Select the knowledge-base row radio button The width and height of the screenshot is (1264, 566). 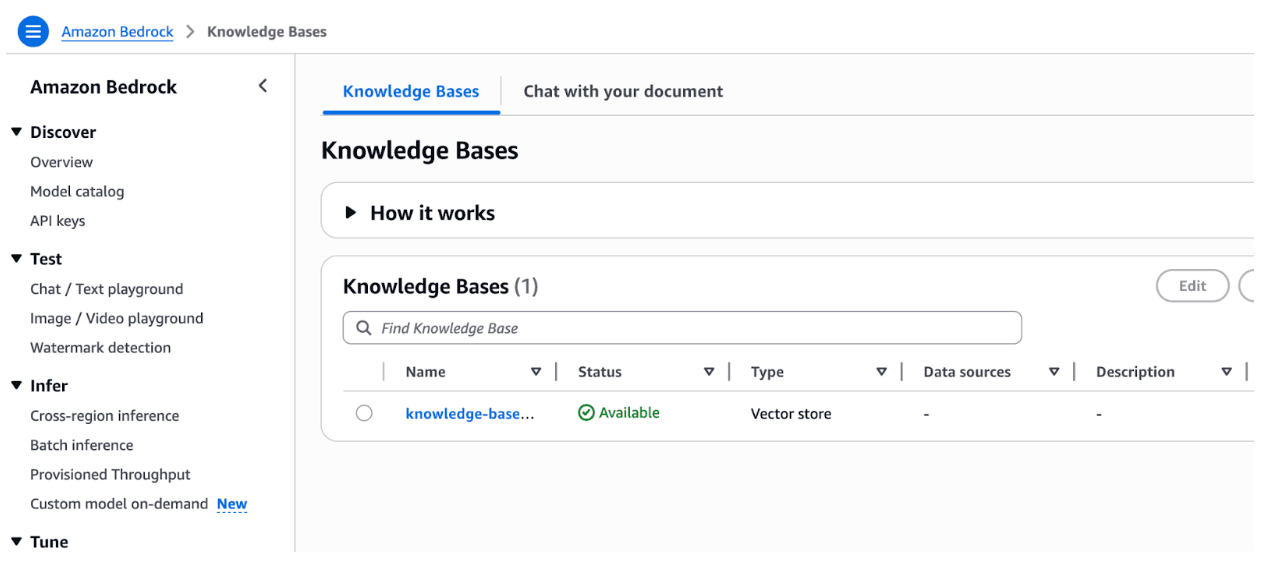[364, 413]
